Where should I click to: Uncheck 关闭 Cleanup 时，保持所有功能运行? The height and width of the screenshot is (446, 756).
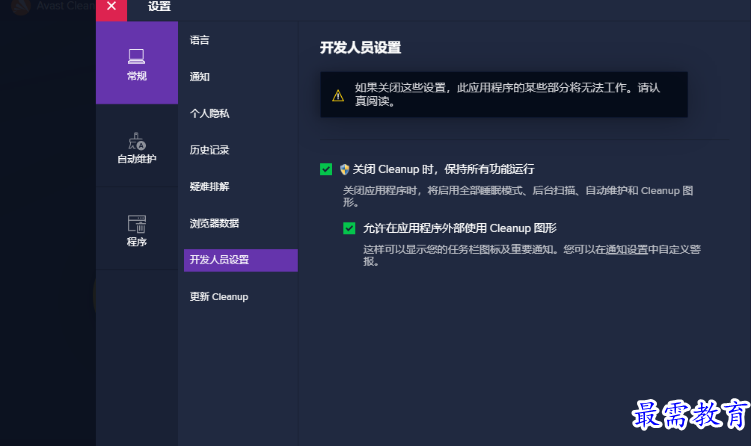point(326,169)
